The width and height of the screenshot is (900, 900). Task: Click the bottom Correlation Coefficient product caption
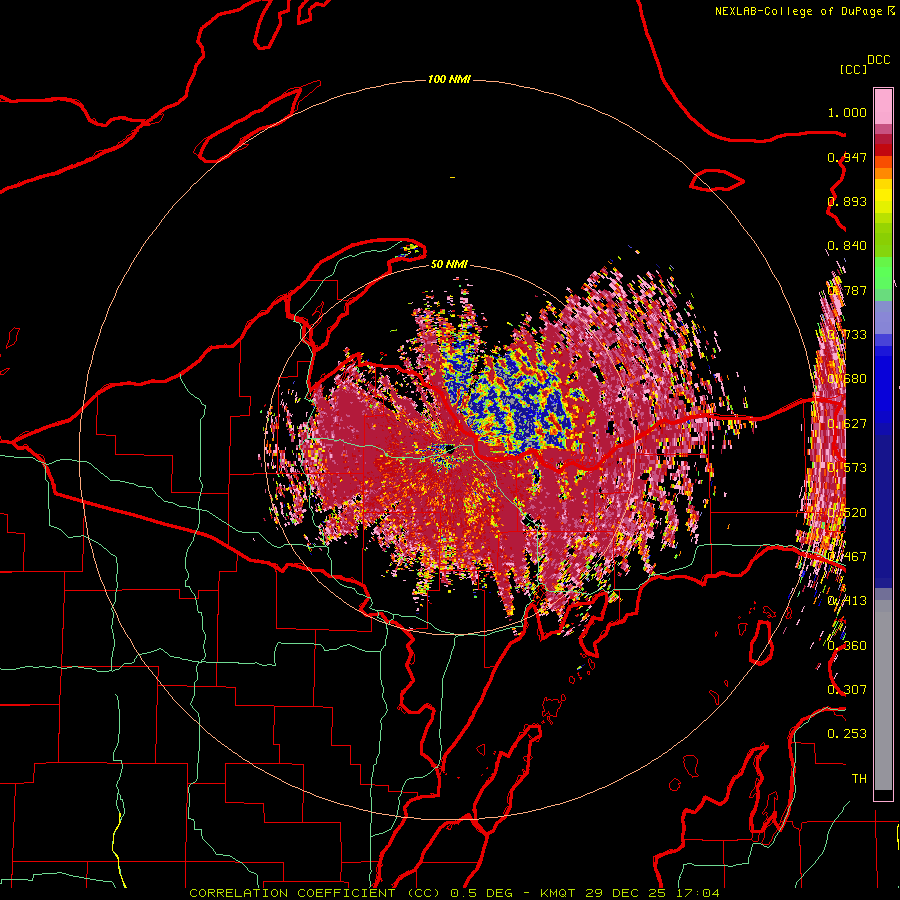tap(454, 893)
